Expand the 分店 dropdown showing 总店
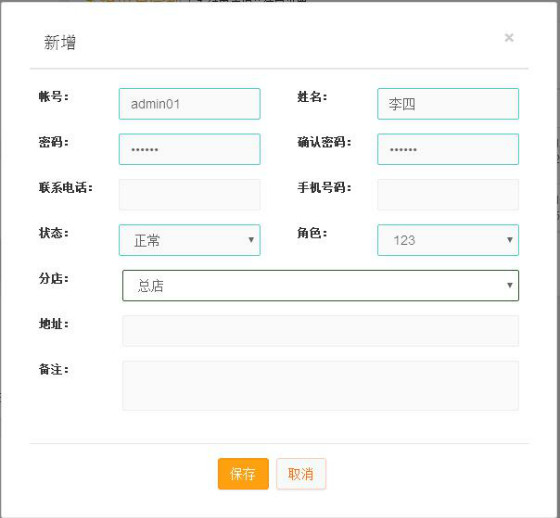560x518 pixels. (x=320, y=285)
